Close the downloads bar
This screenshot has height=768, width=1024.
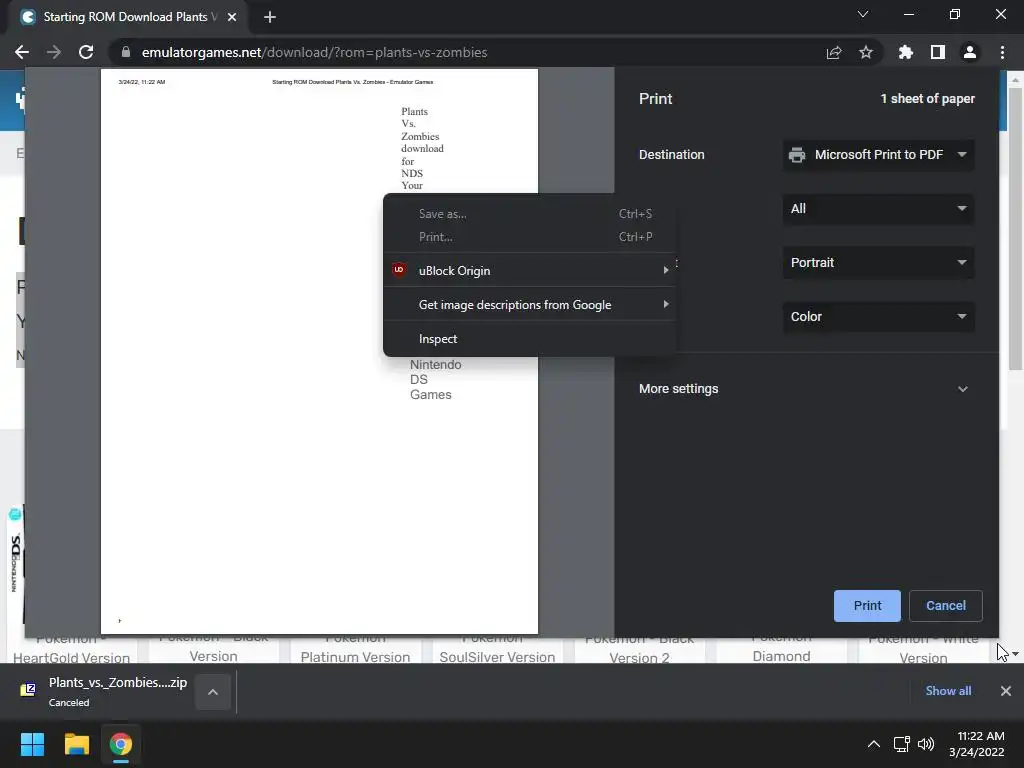1006,691
